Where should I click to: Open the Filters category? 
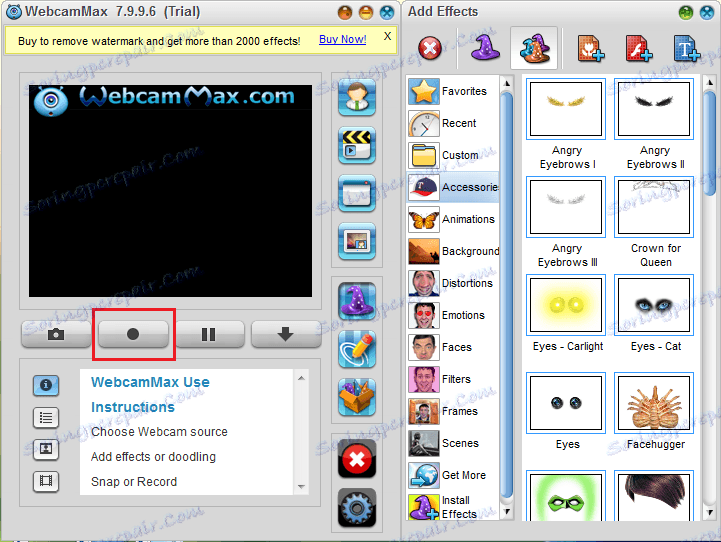pyautogui.click(x=453, y=379)
